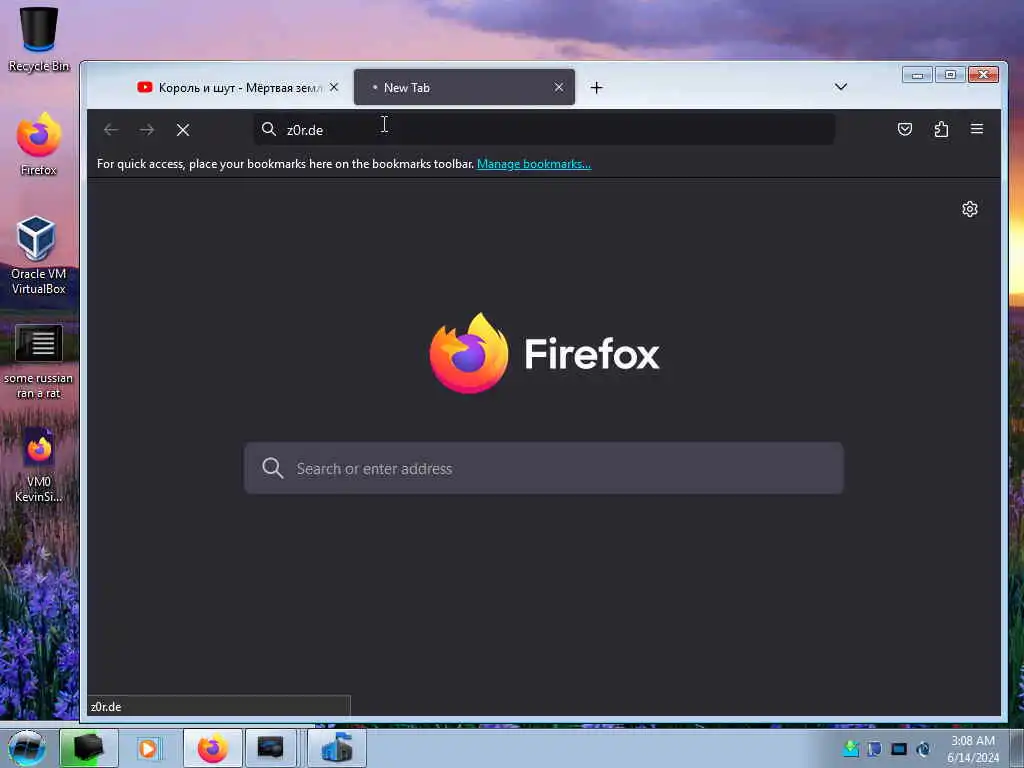Open the Extensions puzzle icon
Viewport: 1024px width, 768px height.
coord(941,129)
